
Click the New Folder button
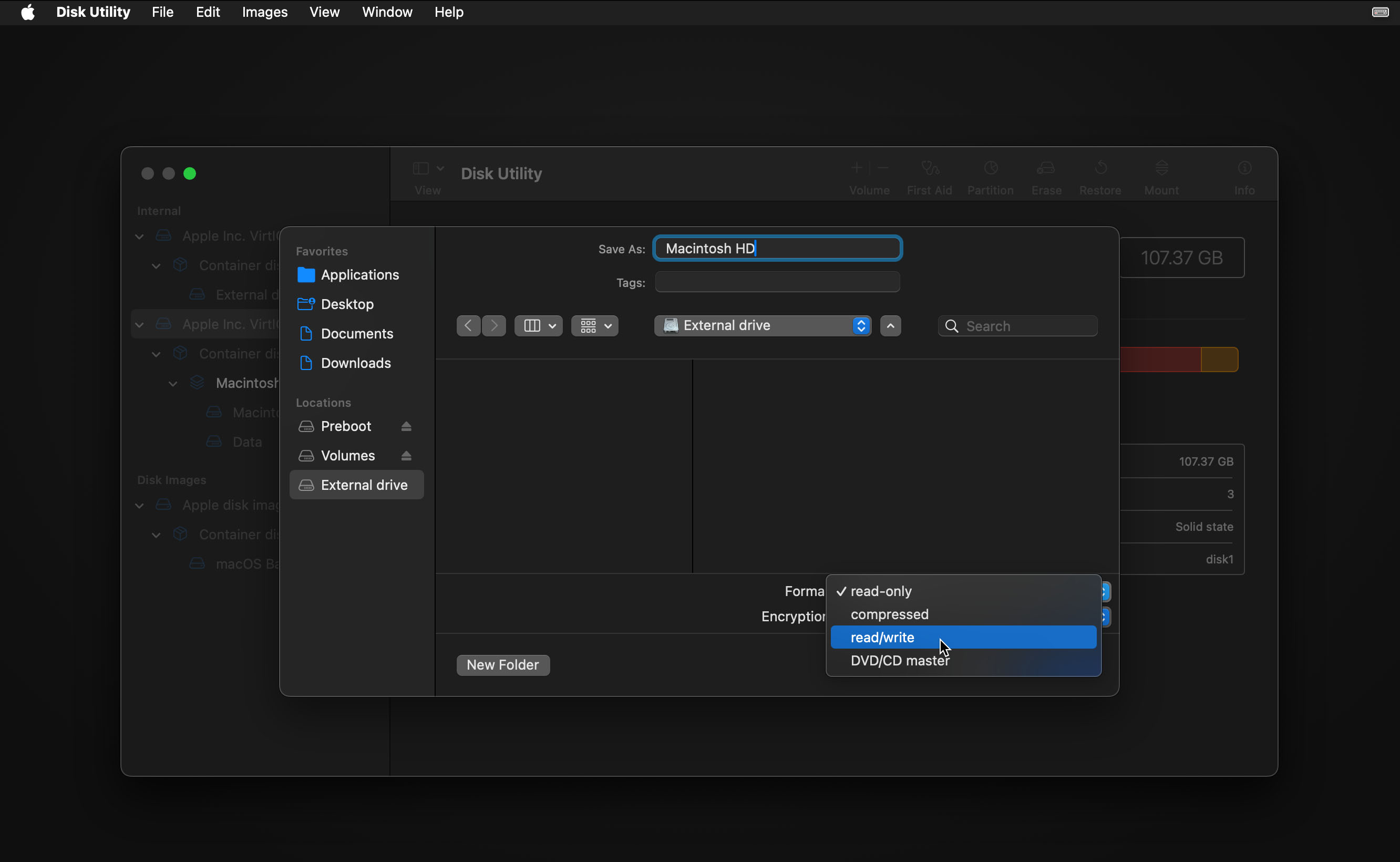click(502, 664)
